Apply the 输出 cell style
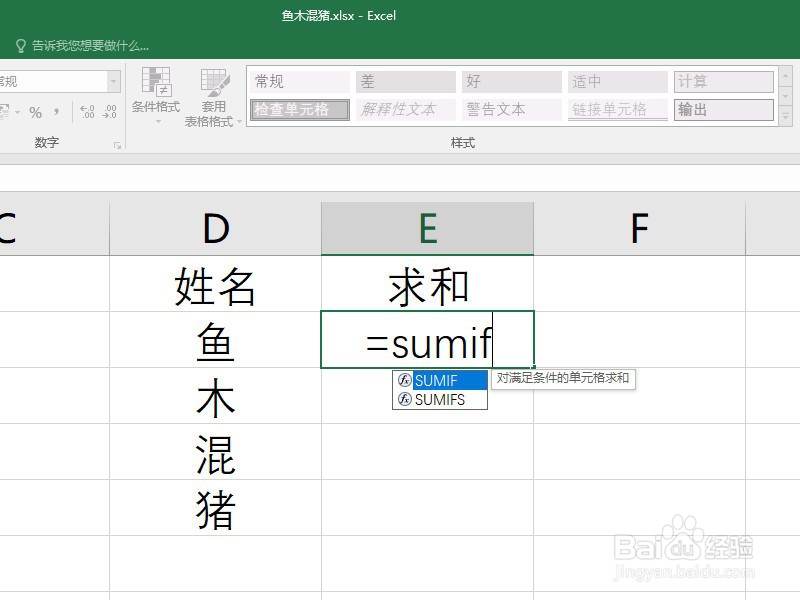Viewport: 800px width, 600px height. coord(724,110)
